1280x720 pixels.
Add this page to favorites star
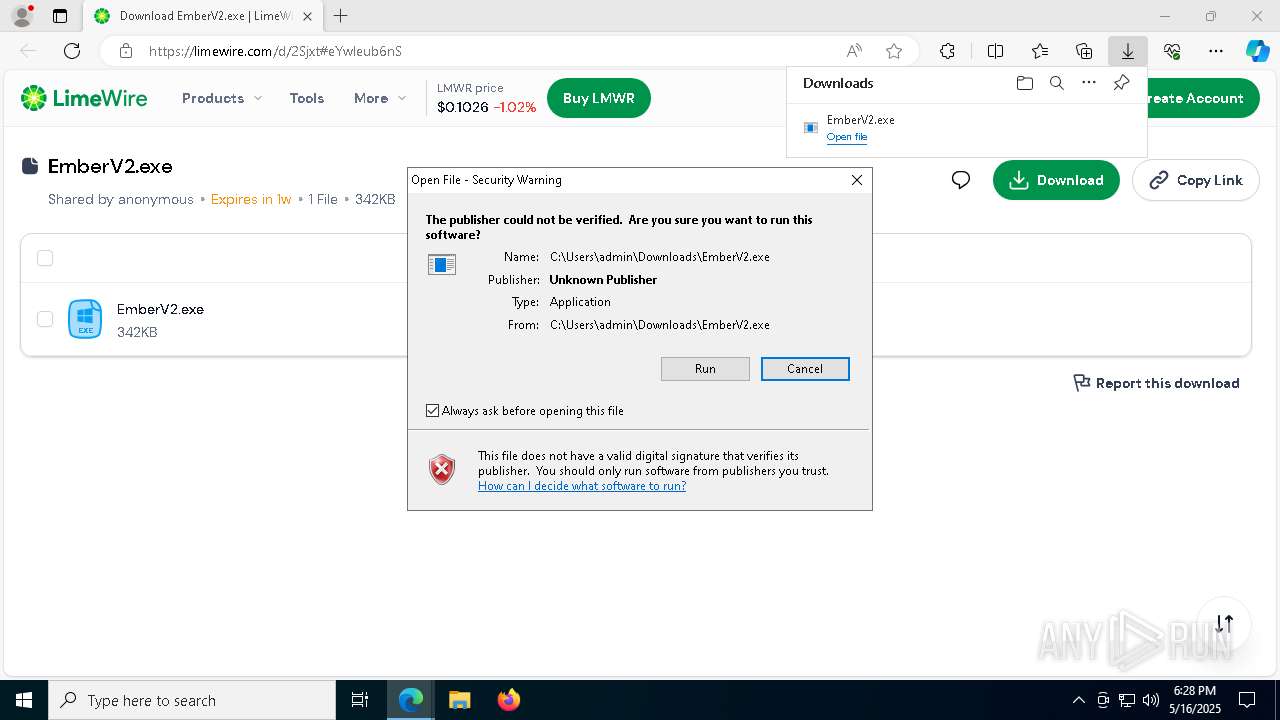point(894,51)
